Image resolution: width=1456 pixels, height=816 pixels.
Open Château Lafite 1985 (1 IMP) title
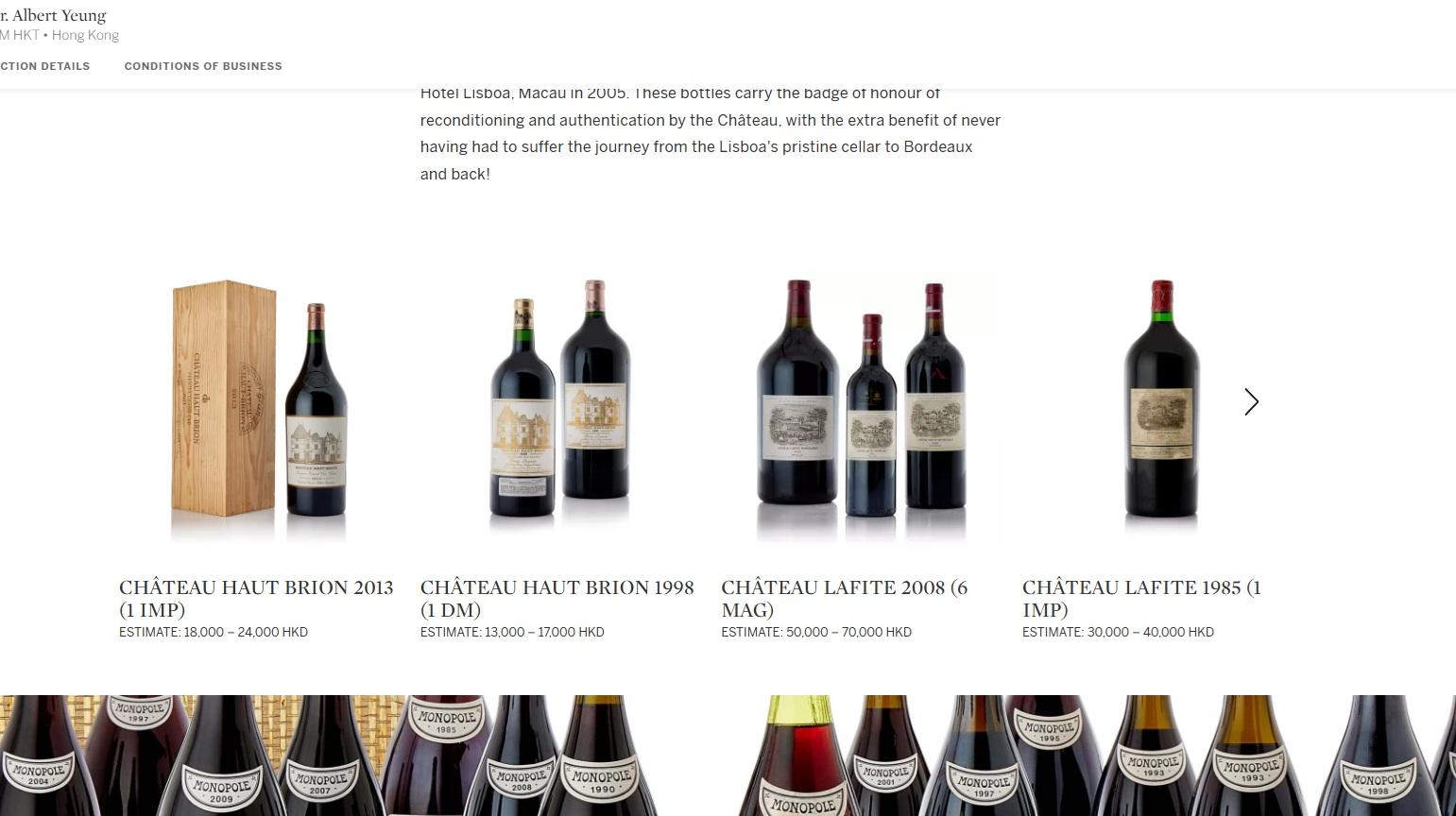coord(1141,599)
